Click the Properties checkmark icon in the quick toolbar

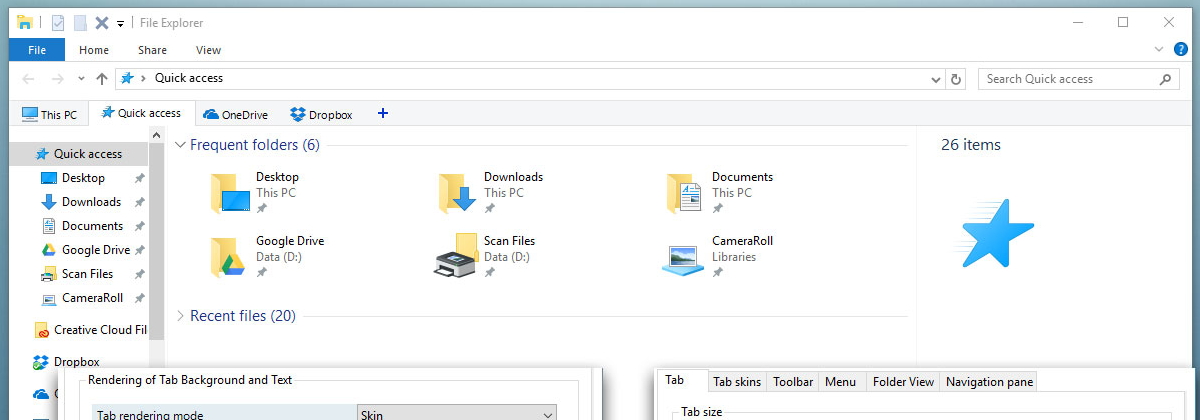pos(58,22)
